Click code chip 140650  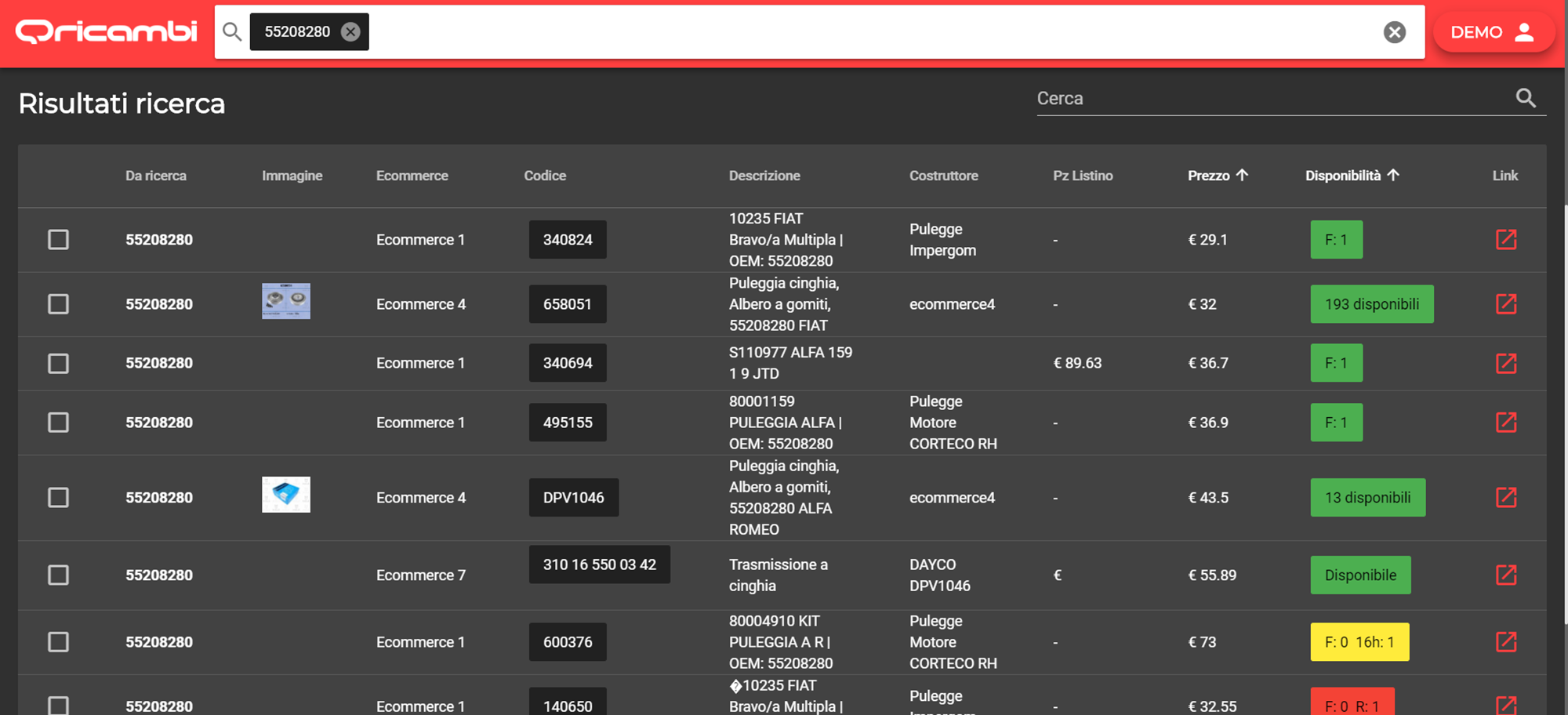click(568, 702)
